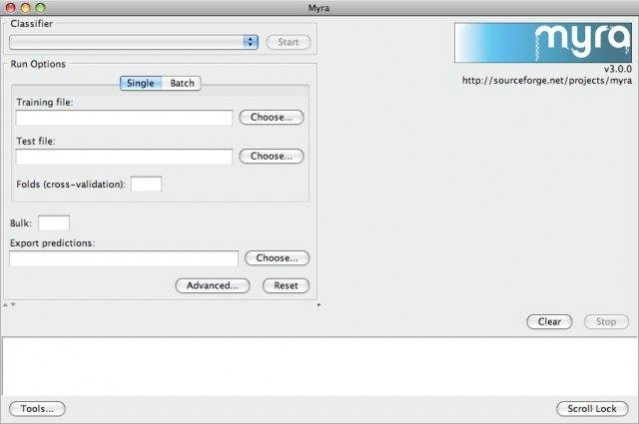Expand the split pane with the down arrow
The width and height of the screenshot is (639, 424).
[x=13, y=305]
